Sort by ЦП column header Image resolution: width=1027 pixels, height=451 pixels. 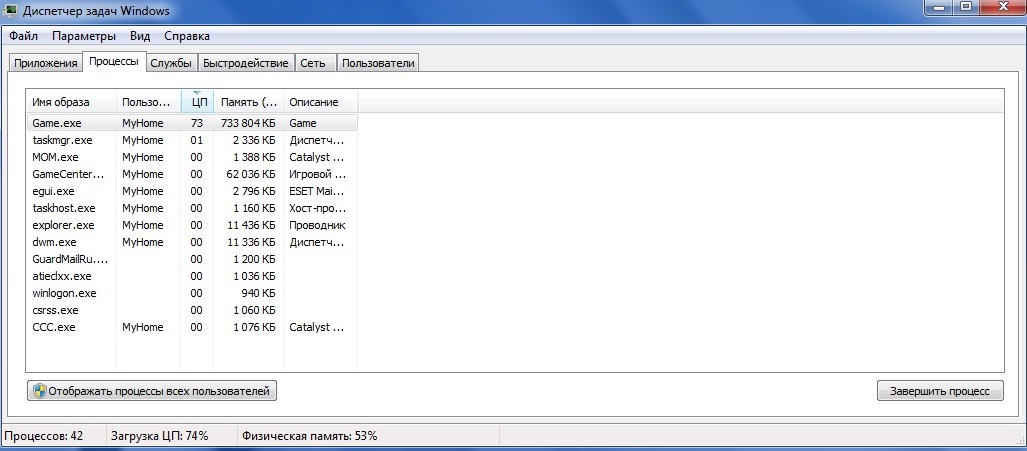[x=198, y=102]
